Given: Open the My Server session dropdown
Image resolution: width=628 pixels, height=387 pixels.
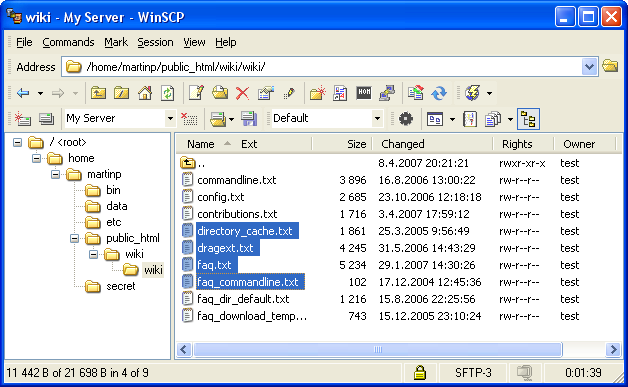Looking at the screenshot, I should tap(170, 119).
